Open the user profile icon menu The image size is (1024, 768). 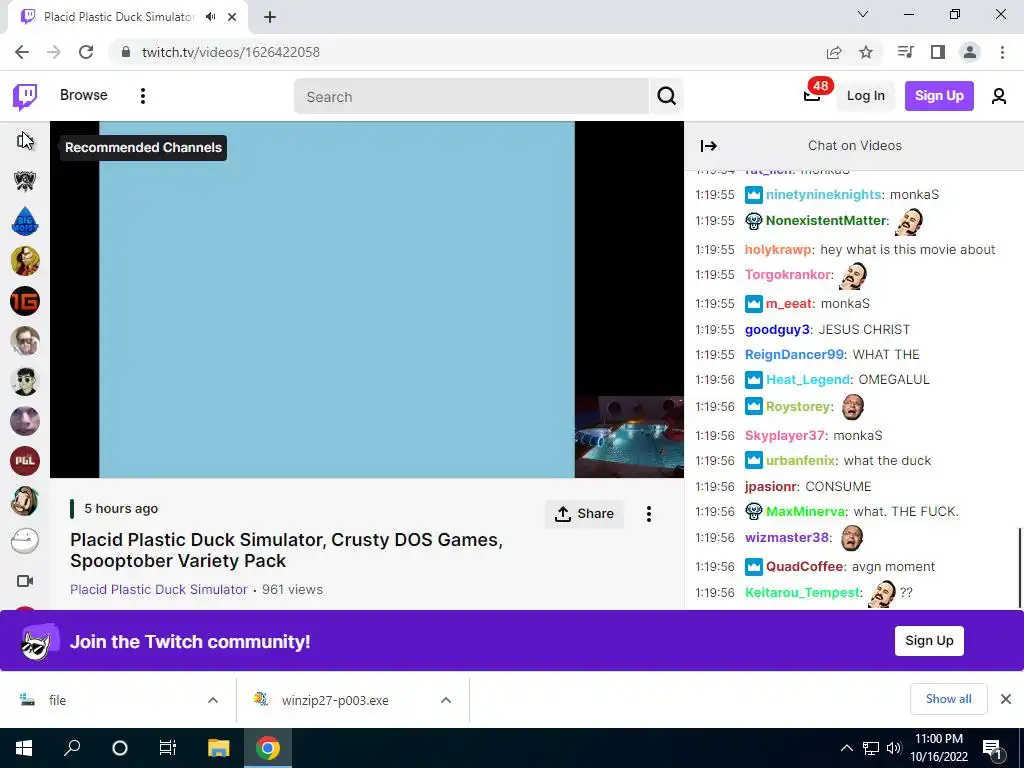pos(999,97)
